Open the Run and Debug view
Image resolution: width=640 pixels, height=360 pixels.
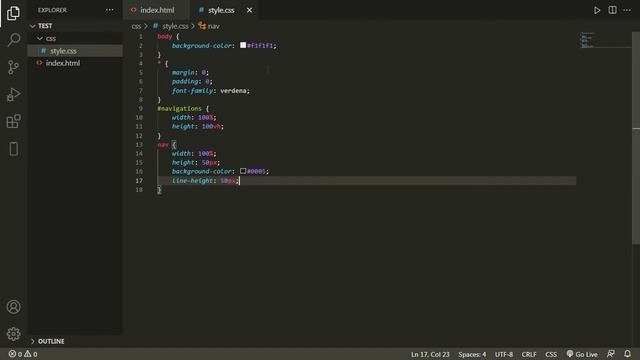coord(13,94)
